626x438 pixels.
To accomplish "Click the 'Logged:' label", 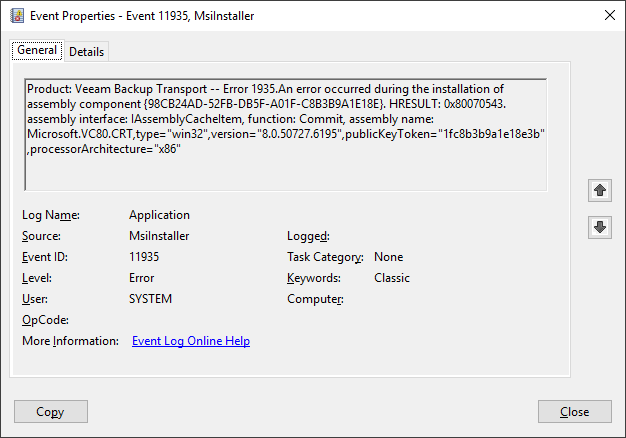I will coord(308,236).
